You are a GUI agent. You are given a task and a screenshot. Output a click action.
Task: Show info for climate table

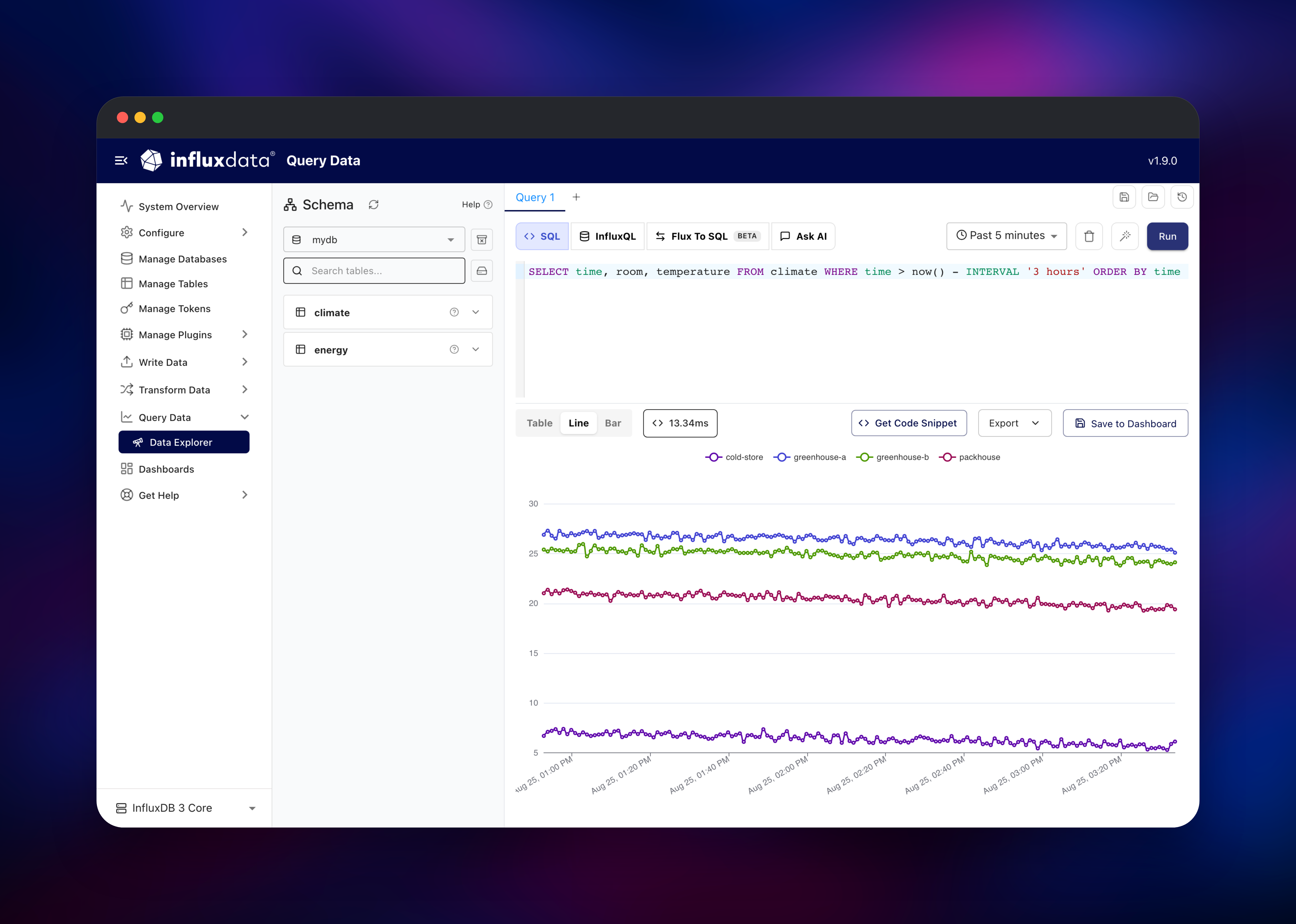pyautogui.click(x=454, y=312)
